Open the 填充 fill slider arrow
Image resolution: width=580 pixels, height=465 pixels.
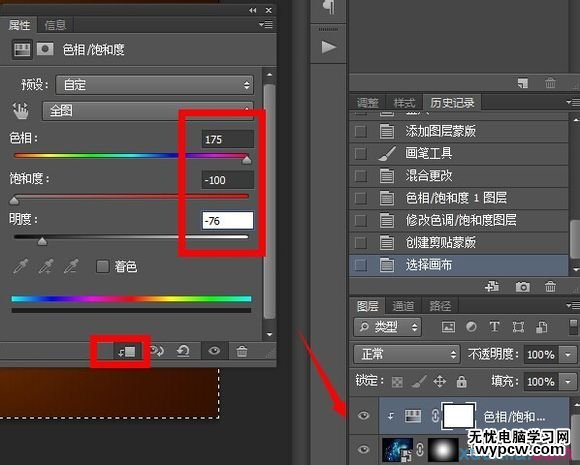pyautogui.click(x=568, y=381)
